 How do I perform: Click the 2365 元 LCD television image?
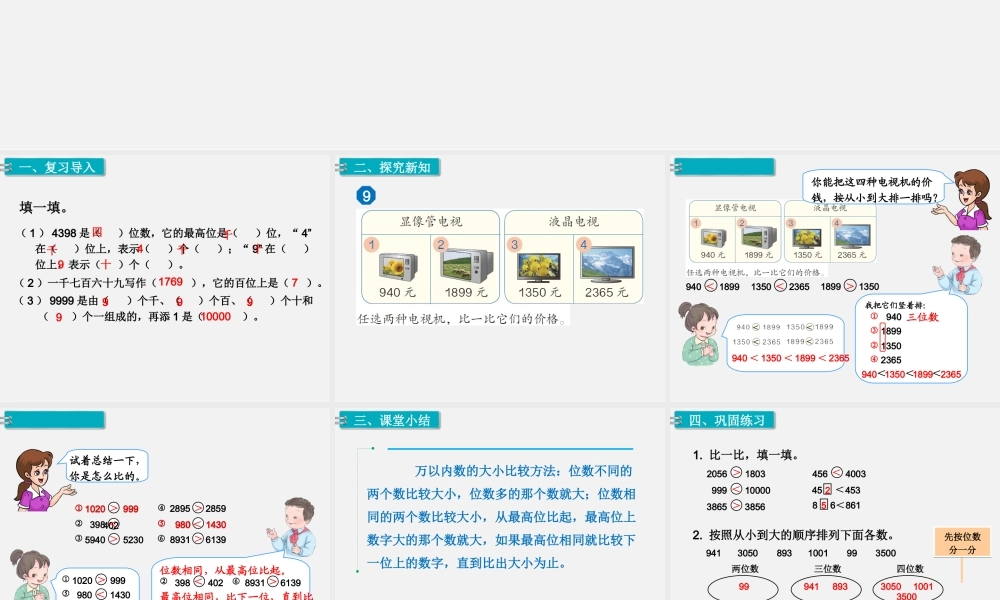(x=607, y=264)
